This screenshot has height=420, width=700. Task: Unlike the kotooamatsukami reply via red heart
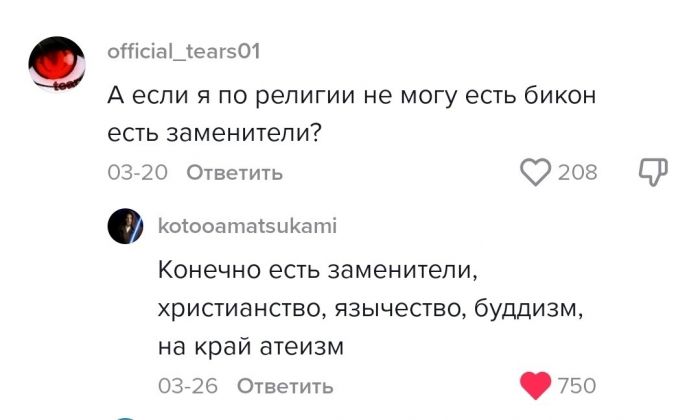click(537, 385)
